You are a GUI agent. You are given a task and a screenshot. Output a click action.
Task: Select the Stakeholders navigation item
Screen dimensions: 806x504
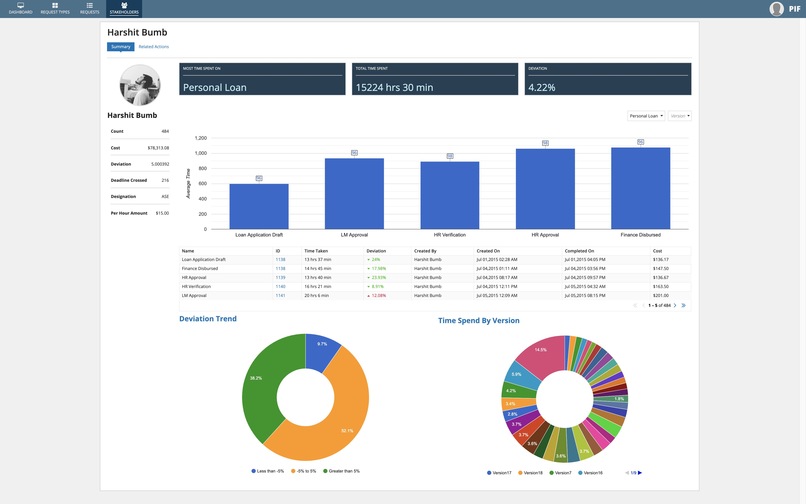(x=124, y=8)
